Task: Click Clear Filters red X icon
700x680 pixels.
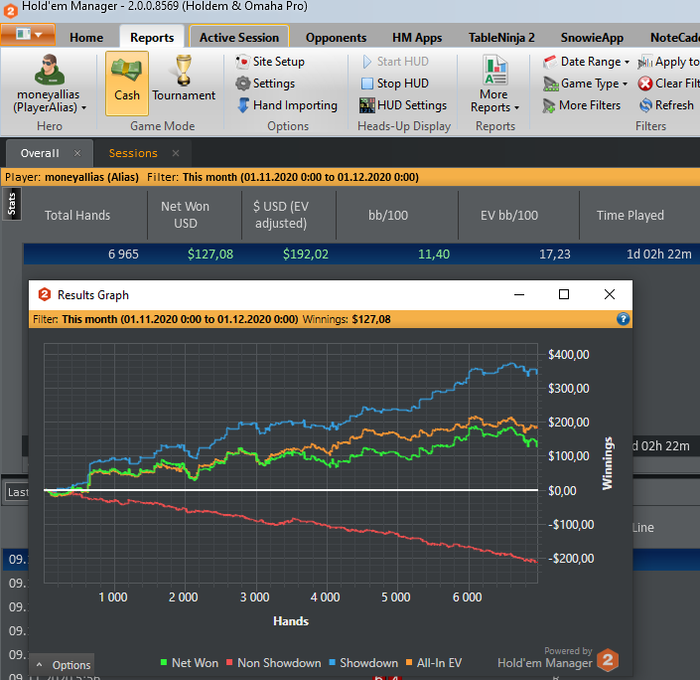Action: (x=645, y=83)
